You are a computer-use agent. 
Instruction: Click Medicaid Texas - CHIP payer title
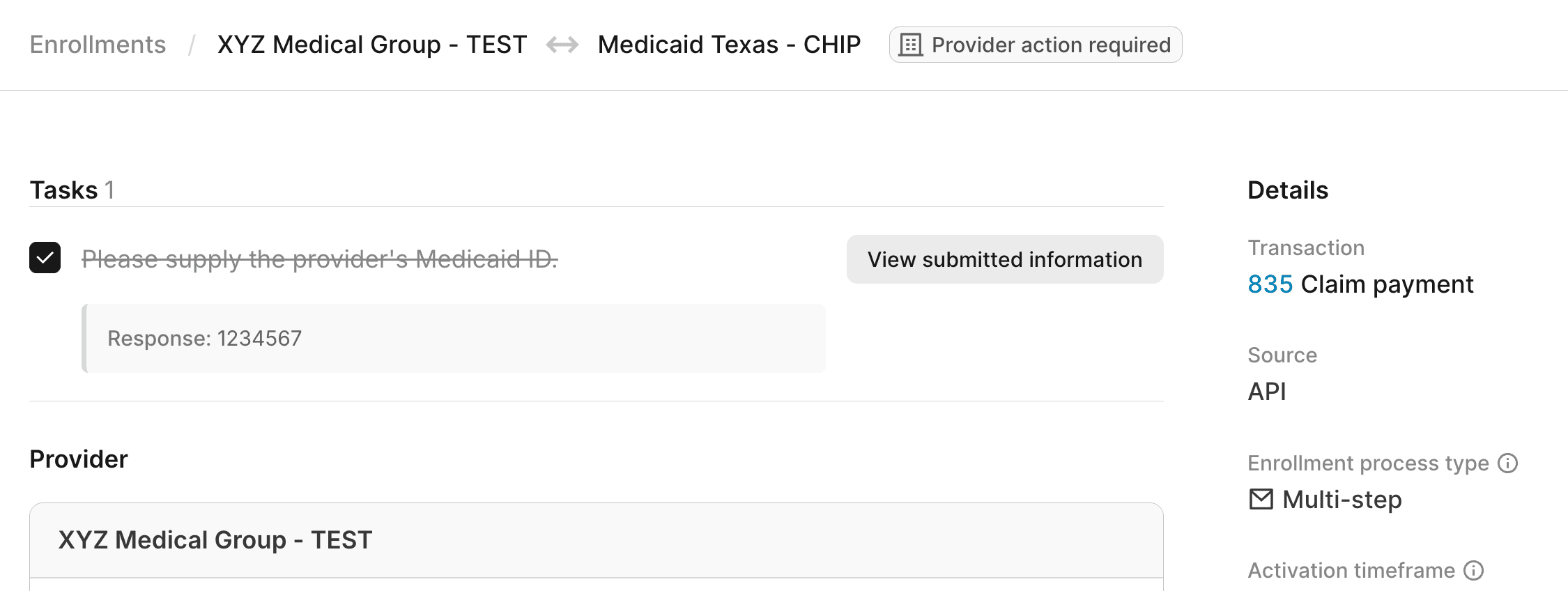point(729,45)
